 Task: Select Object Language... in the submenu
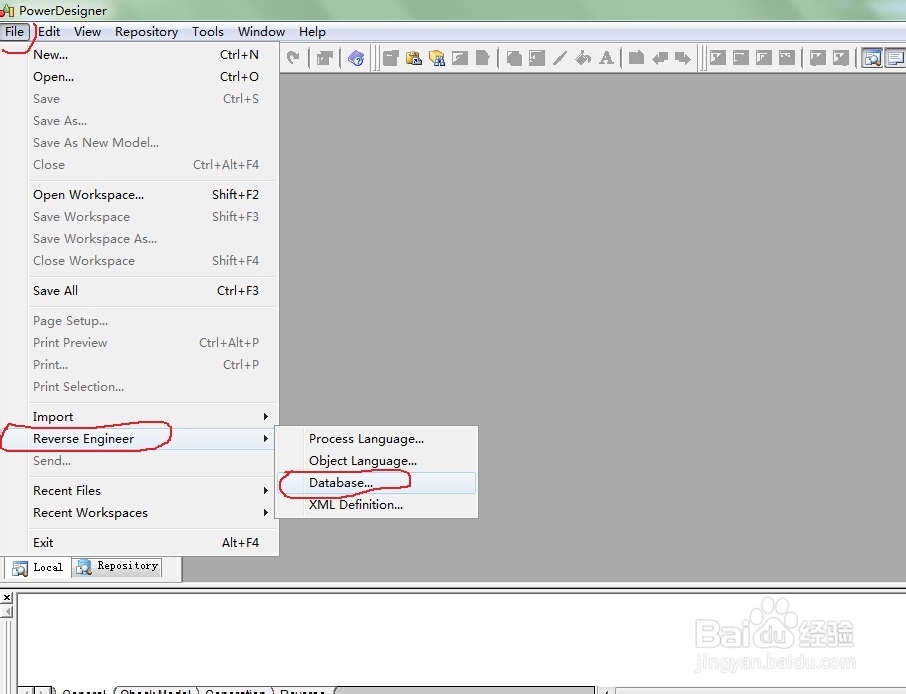pos(376,461)
